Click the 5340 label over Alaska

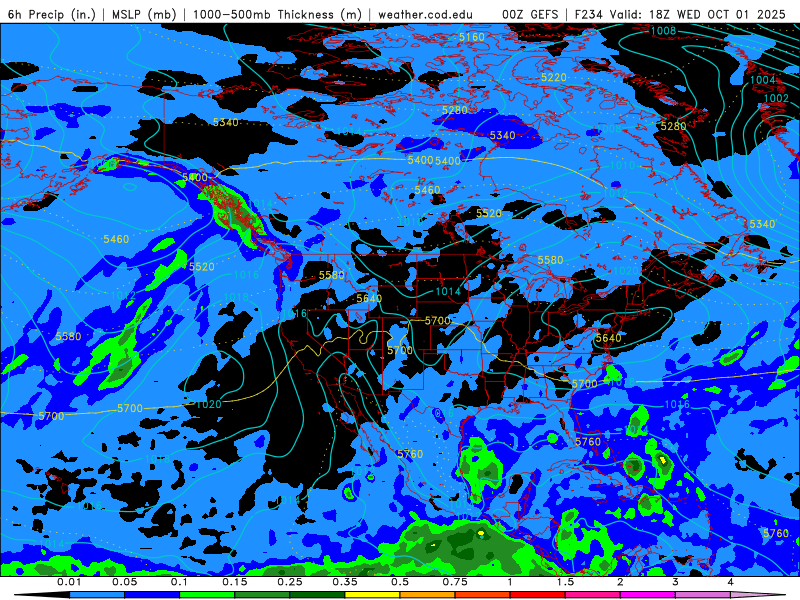[x=226, y=122]
